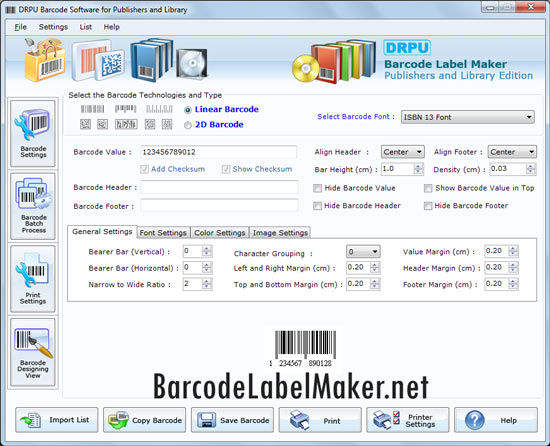Click into the Barcode Header field
Viewport: 550px width, 446px height.
click(219, 187)
